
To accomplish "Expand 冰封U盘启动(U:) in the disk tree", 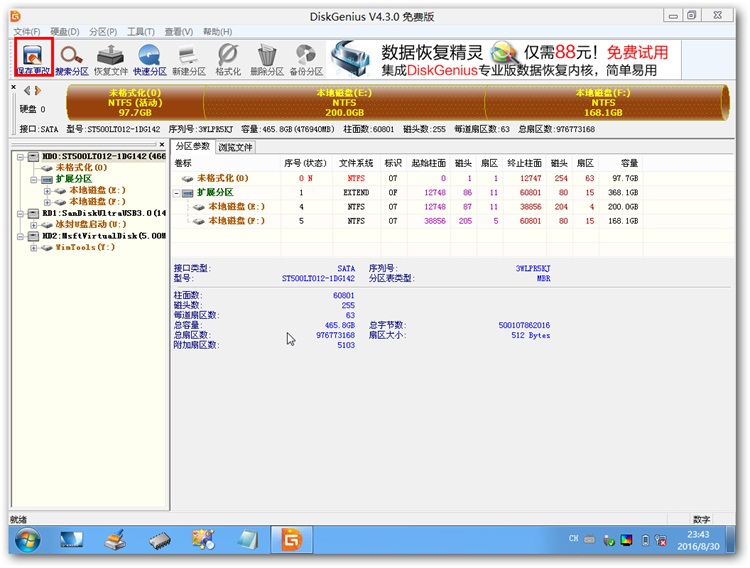I will [34, 225].
